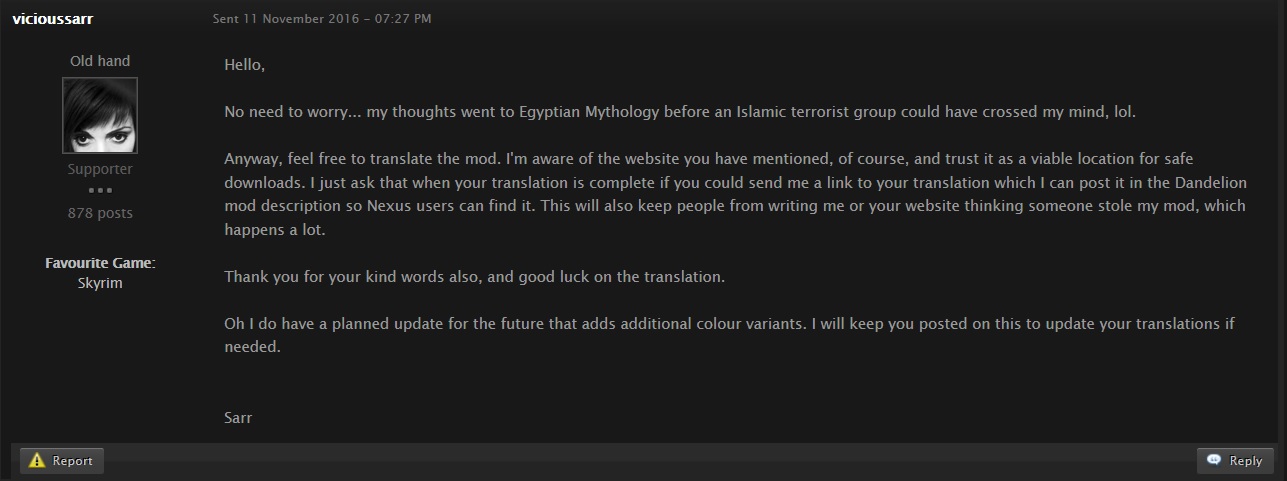Image resolution: width=1287 pixels, height=481 pixels.
Task: Click the planned update paragraph
Action: (x=730, y=335)
